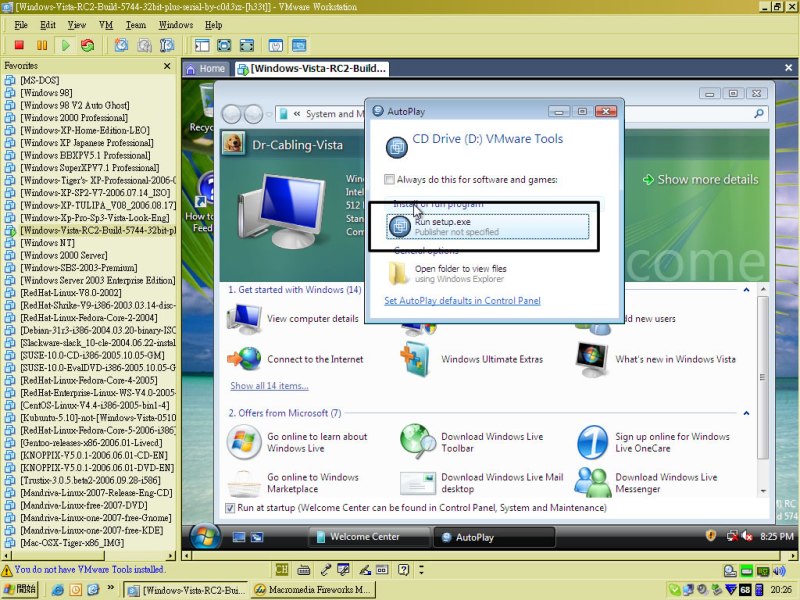The width and height of the screenshot is (800, 600).
Task: Select [Windows 98] in Favorites
Action: 46,93
